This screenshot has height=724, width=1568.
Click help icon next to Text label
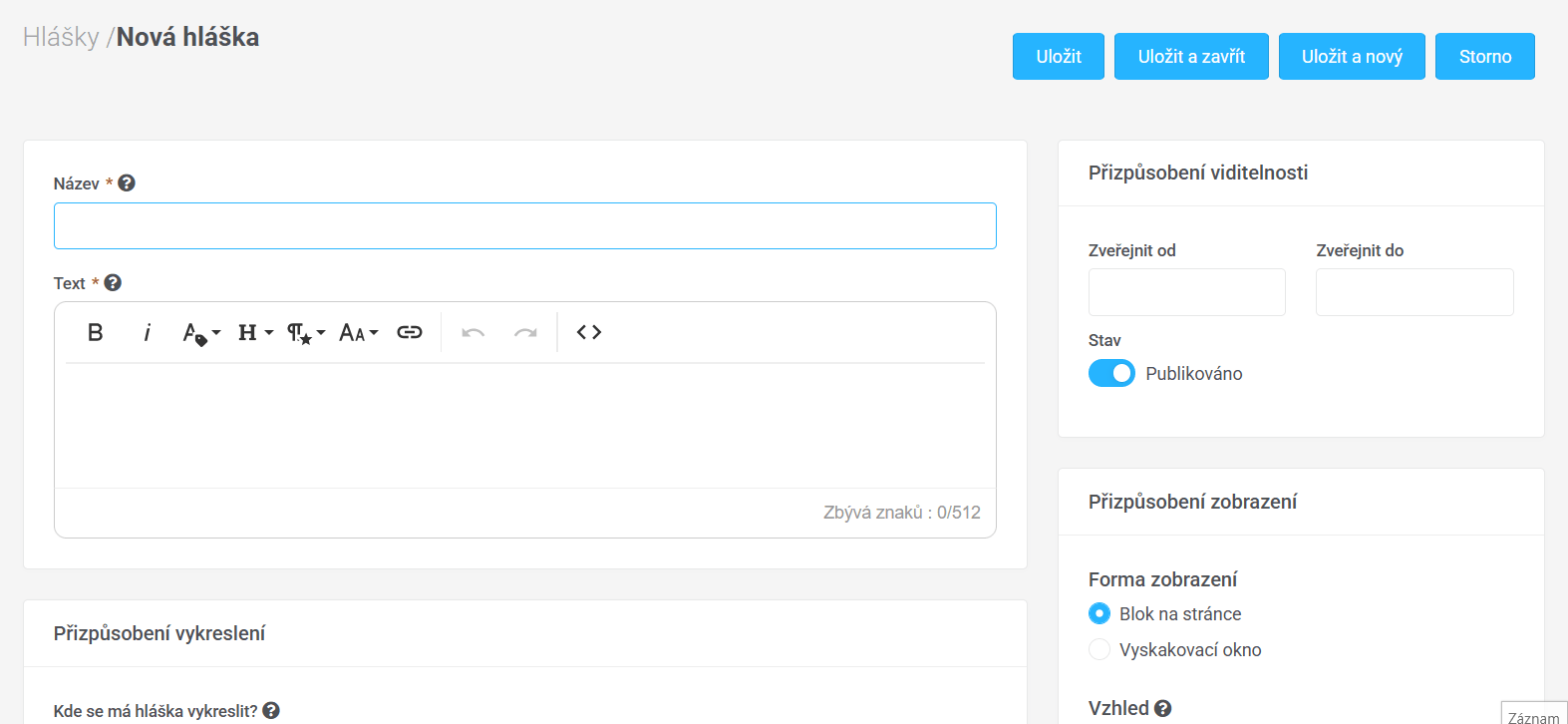coord(113,283)
